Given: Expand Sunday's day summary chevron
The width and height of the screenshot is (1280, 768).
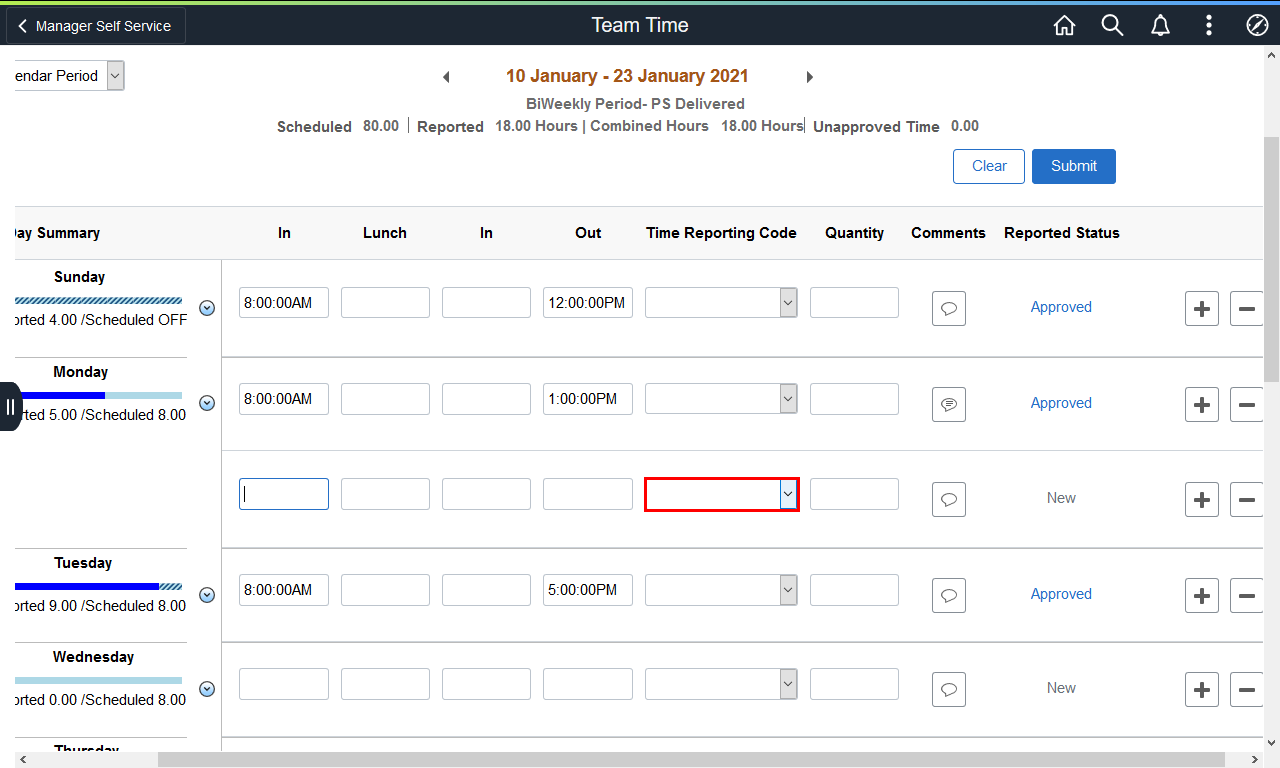Looking at the screenshot, I should tap(207, 308).
